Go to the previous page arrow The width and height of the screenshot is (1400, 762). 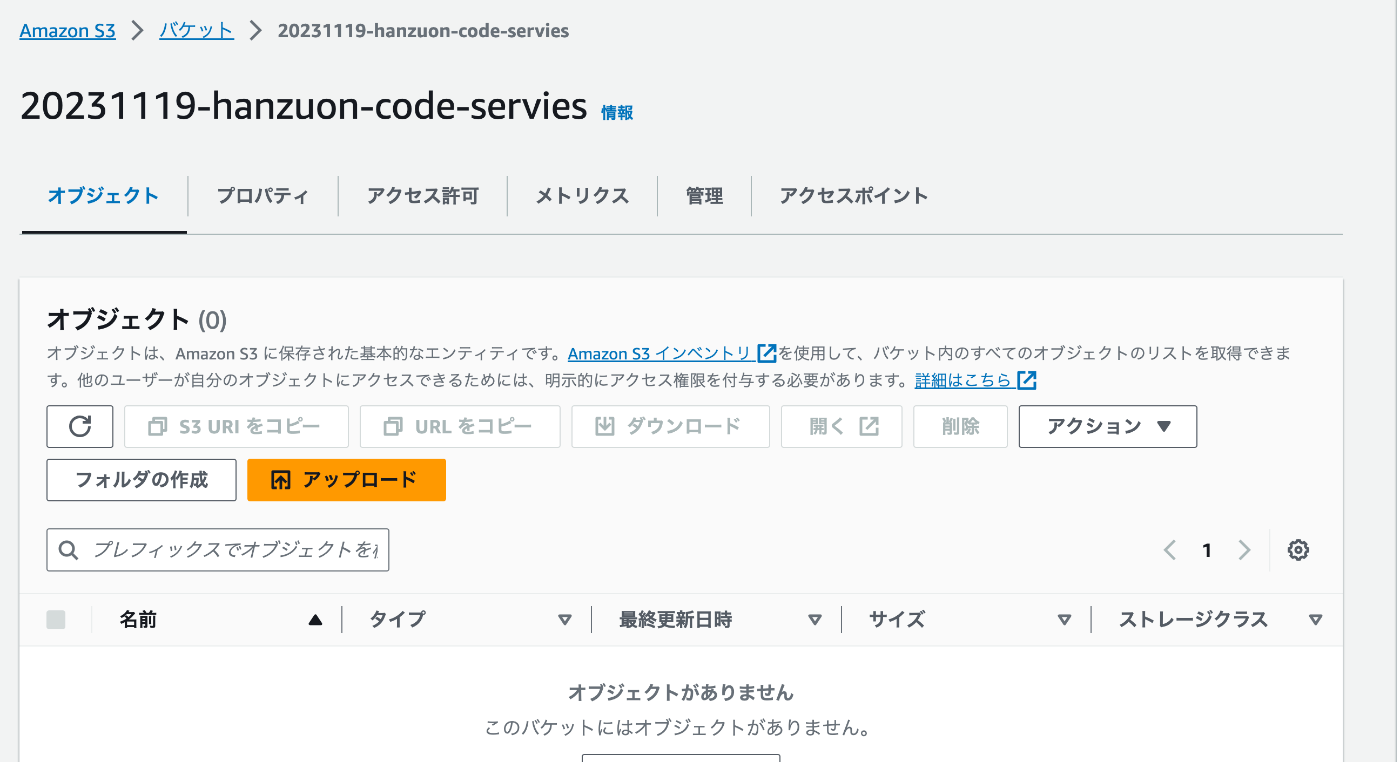[1169, 550]
